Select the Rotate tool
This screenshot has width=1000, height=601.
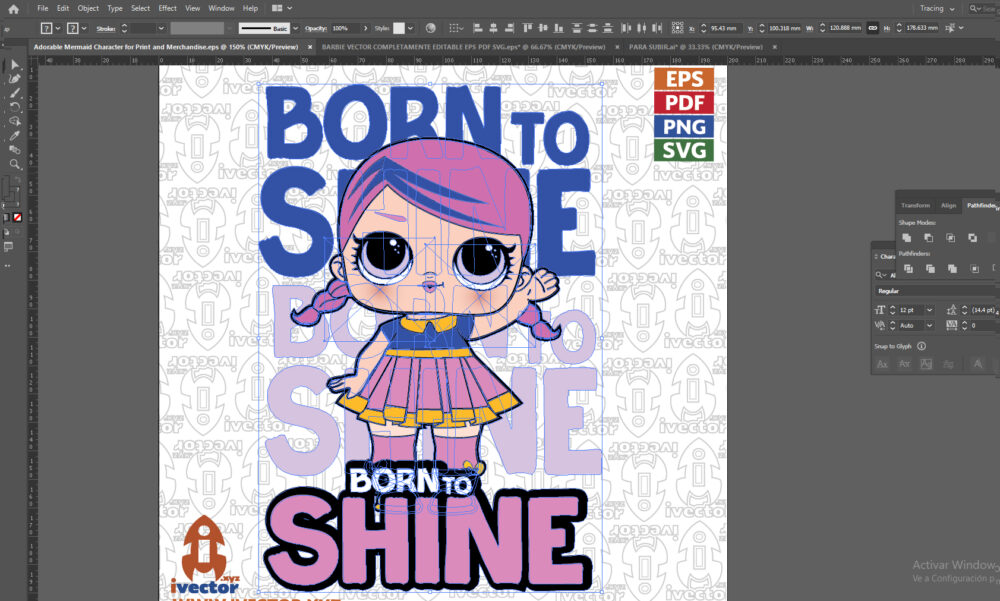click(15, 107)
